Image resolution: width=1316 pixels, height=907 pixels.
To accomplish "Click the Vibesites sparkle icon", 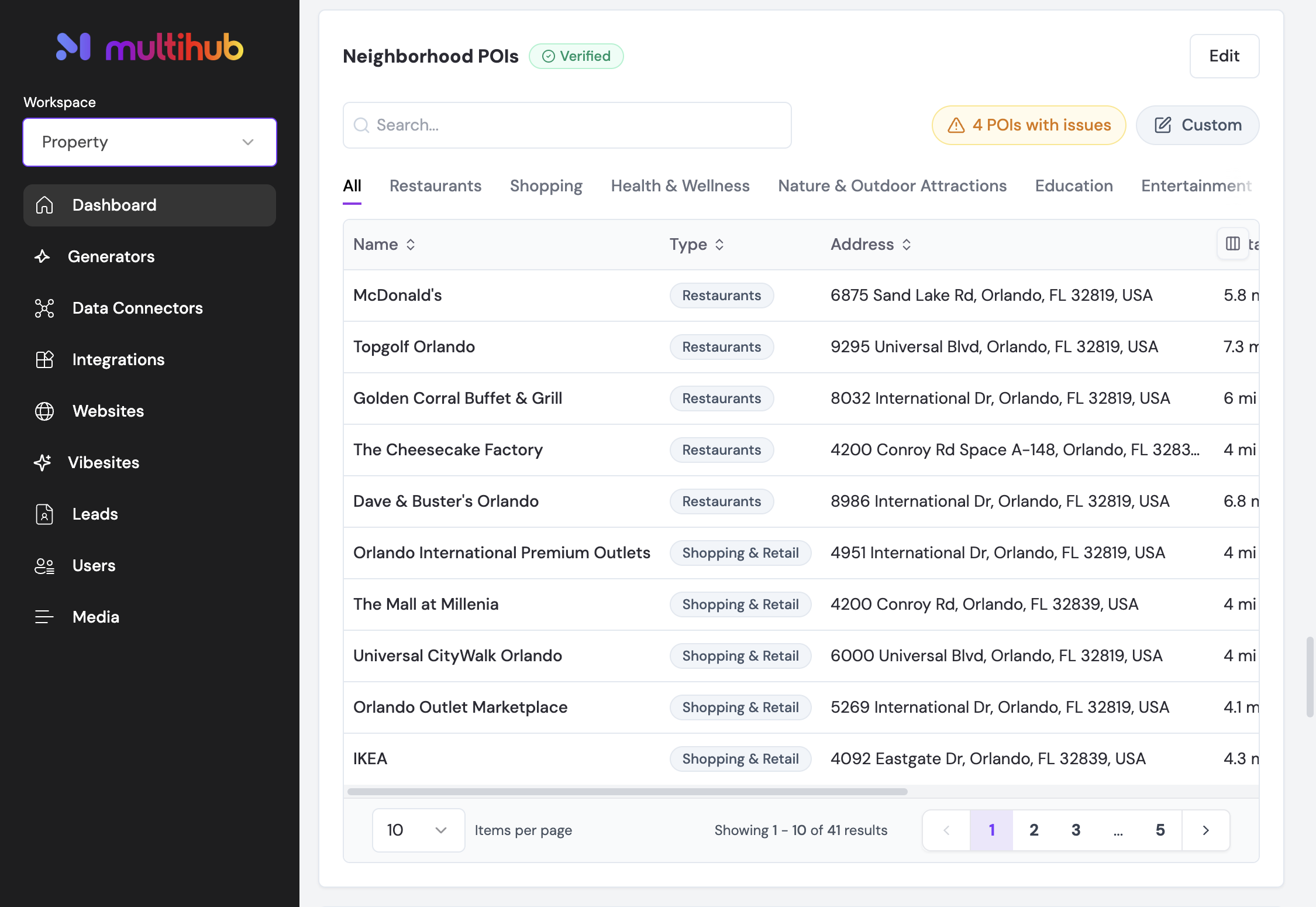I will tap(42, 463).
